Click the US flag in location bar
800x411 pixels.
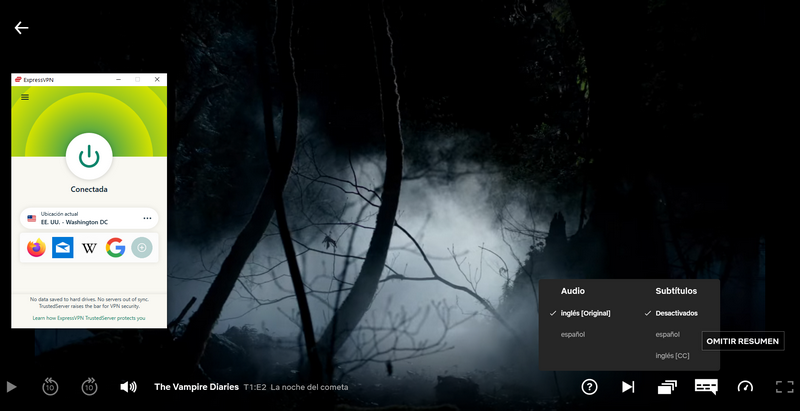coord(32,218)
